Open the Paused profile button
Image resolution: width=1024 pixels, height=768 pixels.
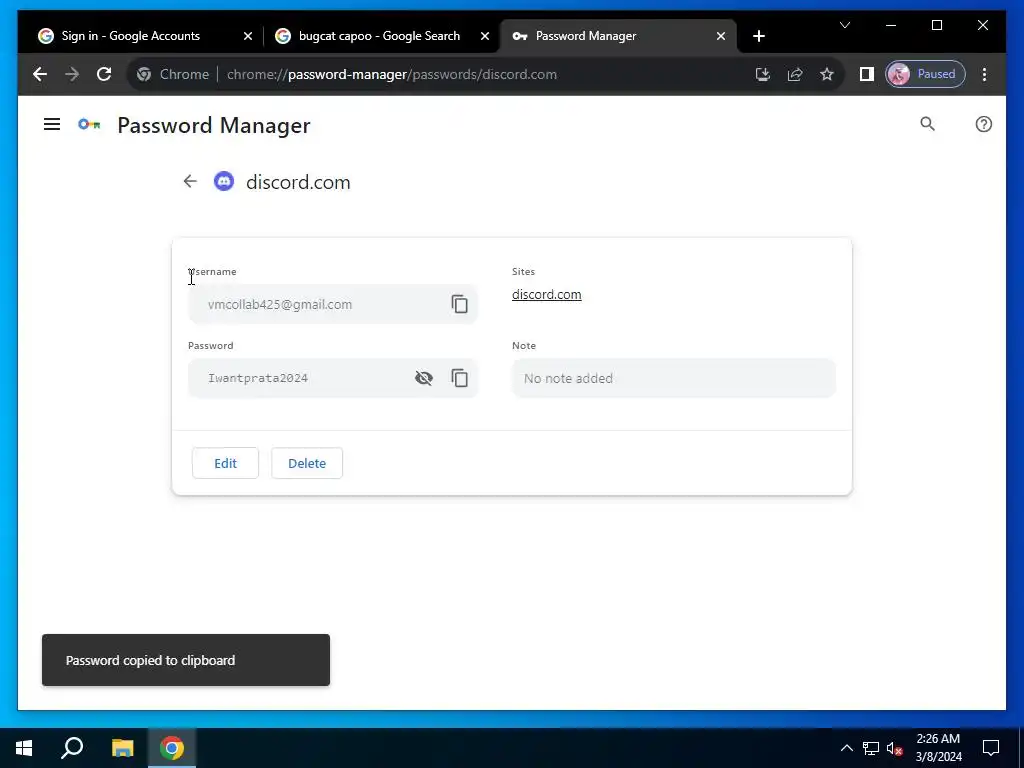pyautogui.click(x=925, y=74)
